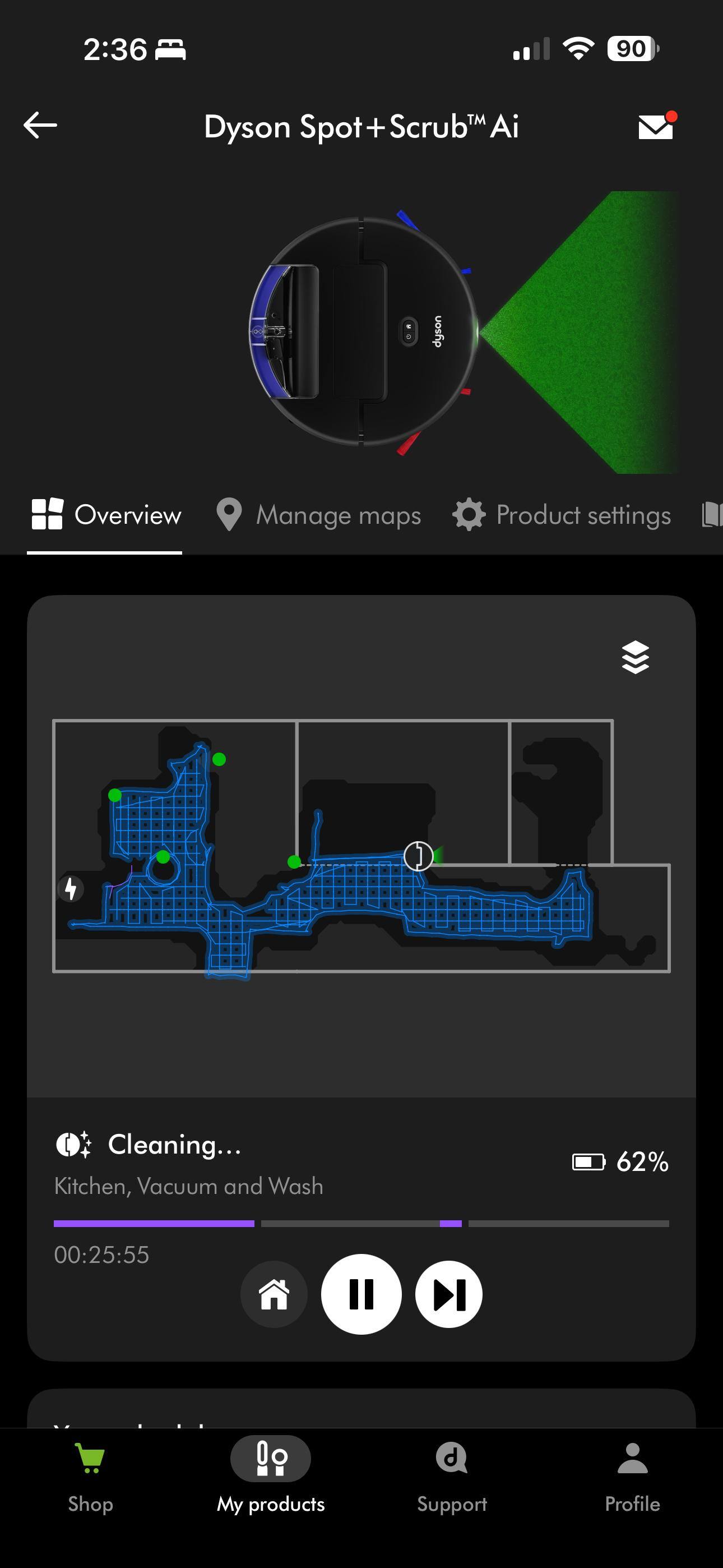
Task: Tap the Cleaning status label
Action: [x=175, y=1145]
